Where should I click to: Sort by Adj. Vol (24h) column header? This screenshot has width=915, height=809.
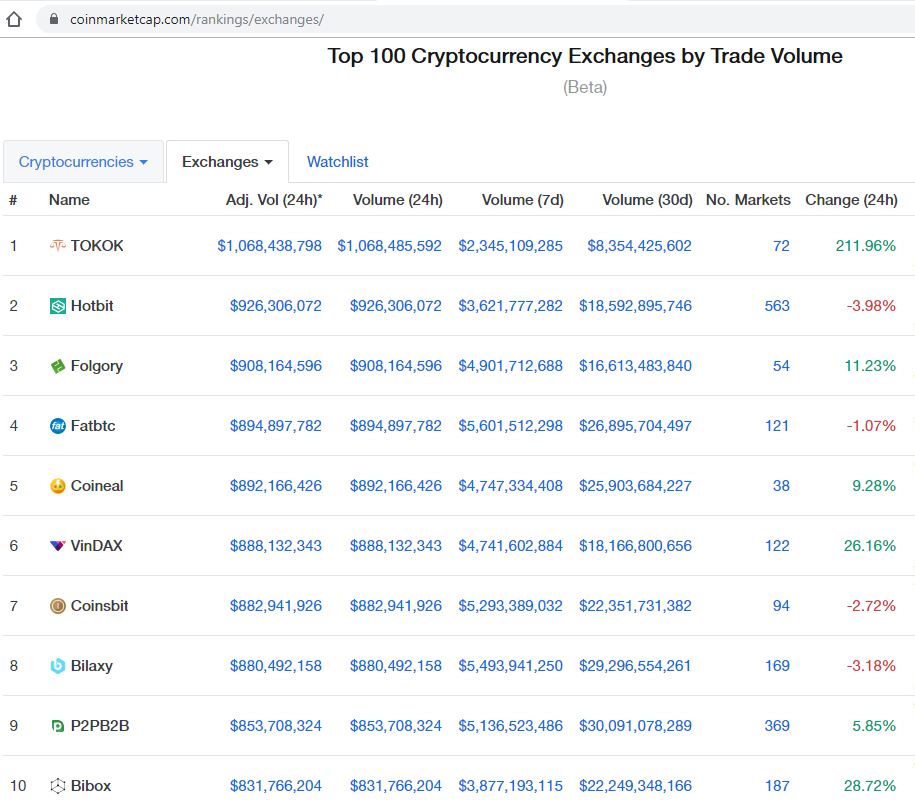coord(274,200)
